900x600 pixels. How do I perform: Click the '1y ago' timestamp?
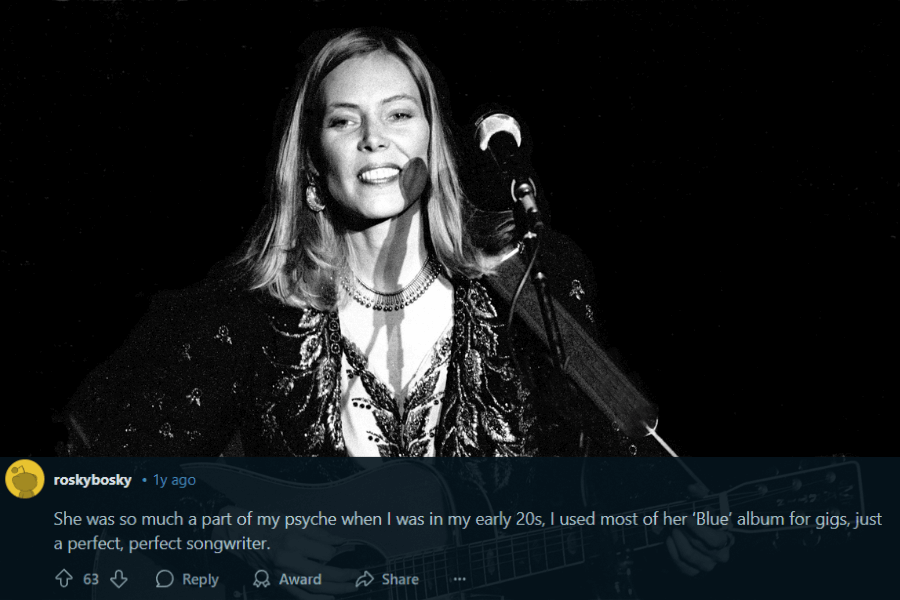click(x=172, y=479)
